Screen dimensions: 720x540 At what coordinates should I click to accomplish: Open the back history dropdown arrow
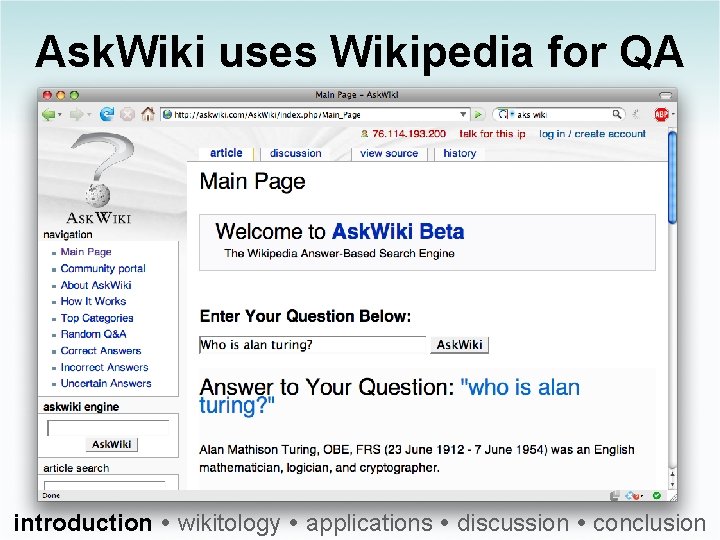[60, 114]
